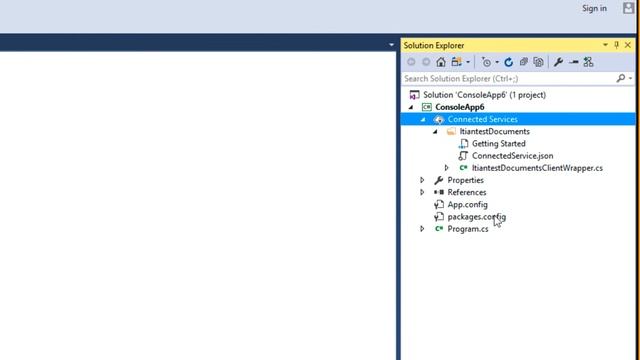Select the References tree row
The width and height of the screenshot is (640, 360).
[x=467, y=192]
